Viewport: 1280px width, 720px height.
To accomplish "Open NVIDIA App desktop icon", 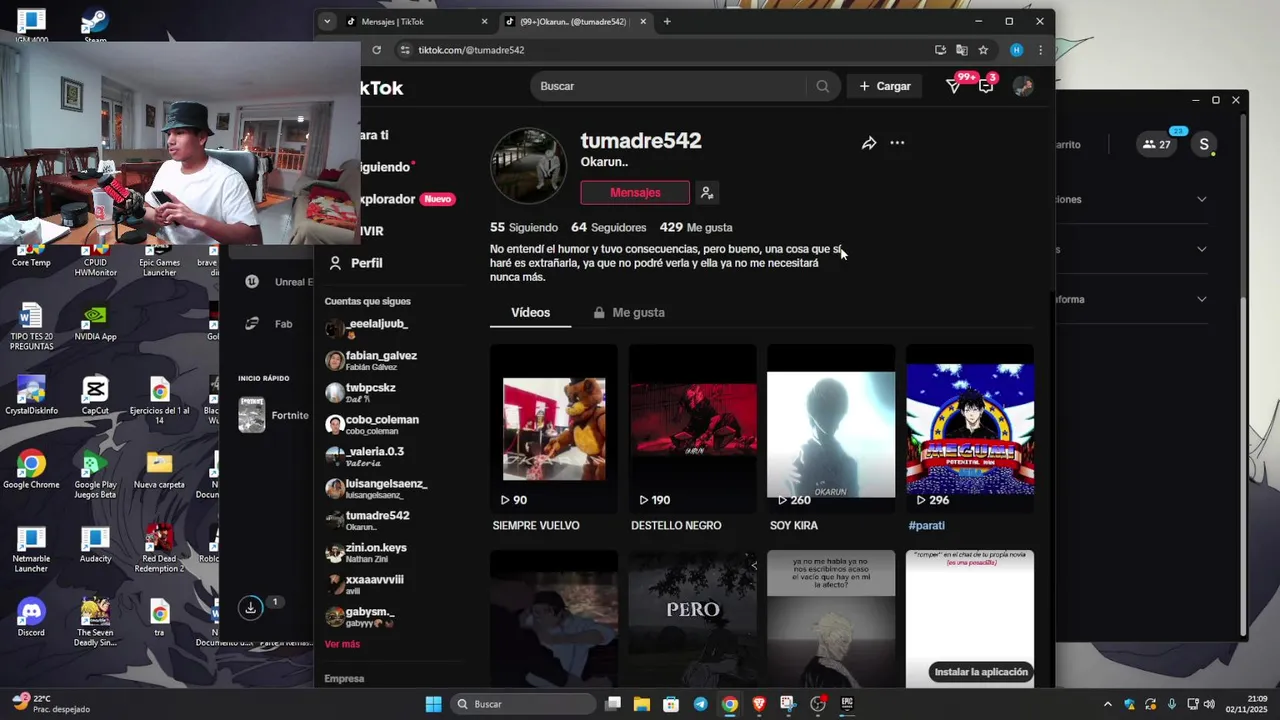I will [95, 322].
